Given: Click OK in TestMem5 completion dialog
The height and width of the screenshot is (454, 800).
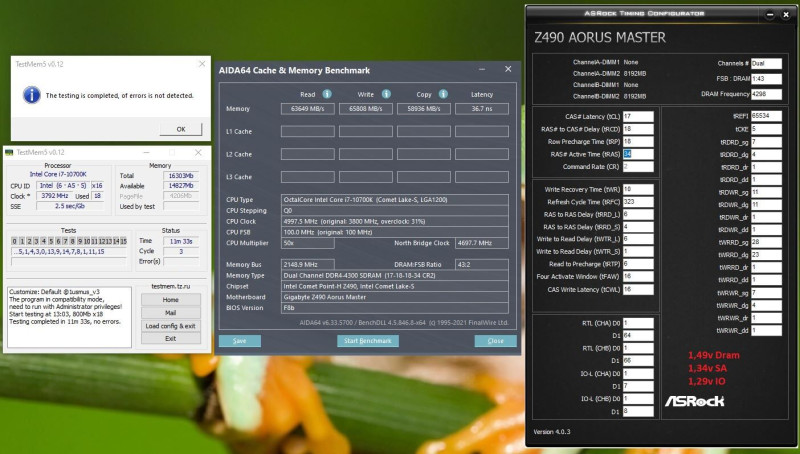Looking at the screenshot, I should coord(181,129).
